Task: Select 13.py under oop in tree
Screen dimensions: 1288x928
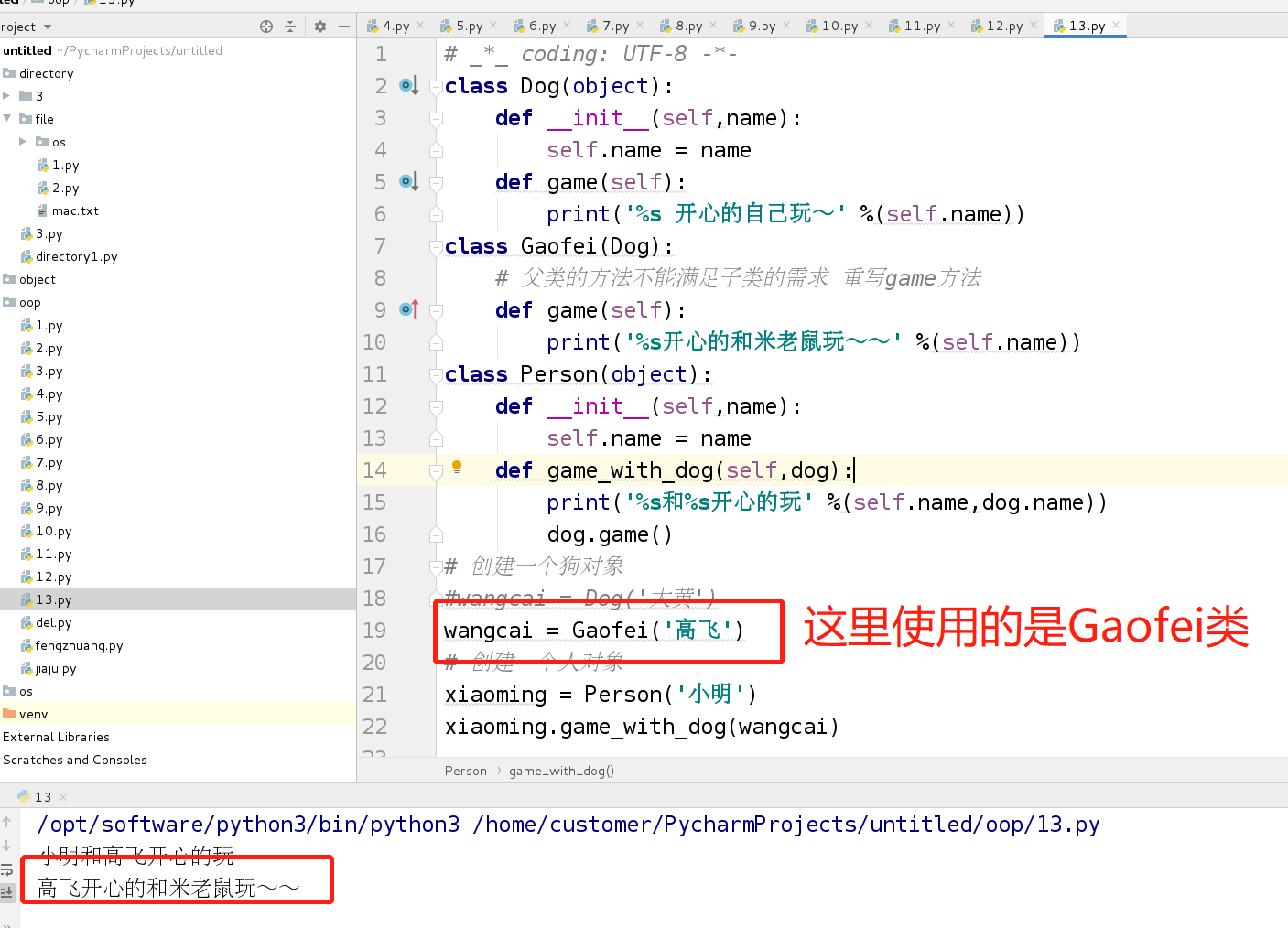Action: click(x=53, y=599)
